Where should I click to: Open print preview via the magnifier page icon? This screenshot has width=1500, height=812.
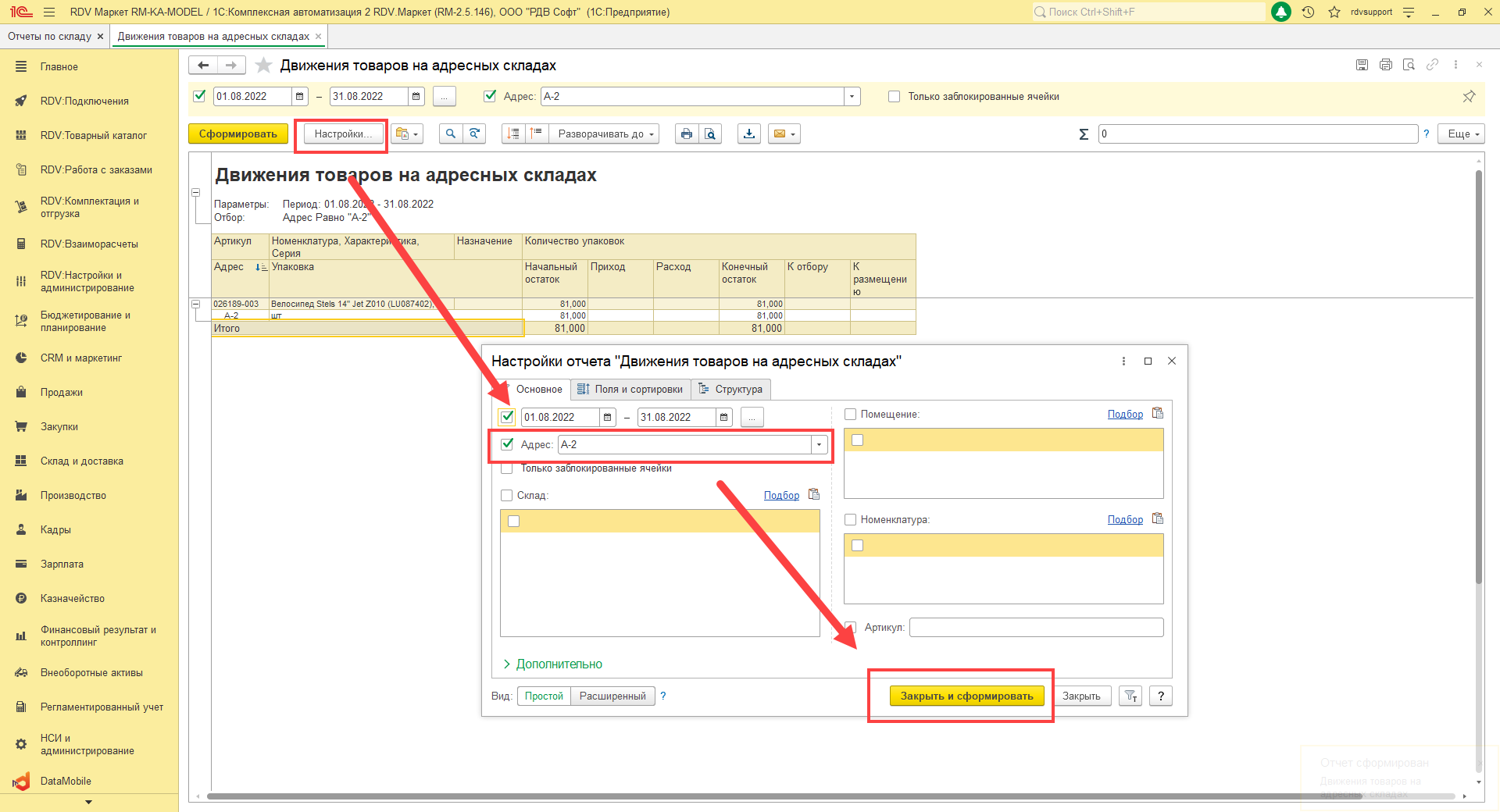tap(709, 134)
